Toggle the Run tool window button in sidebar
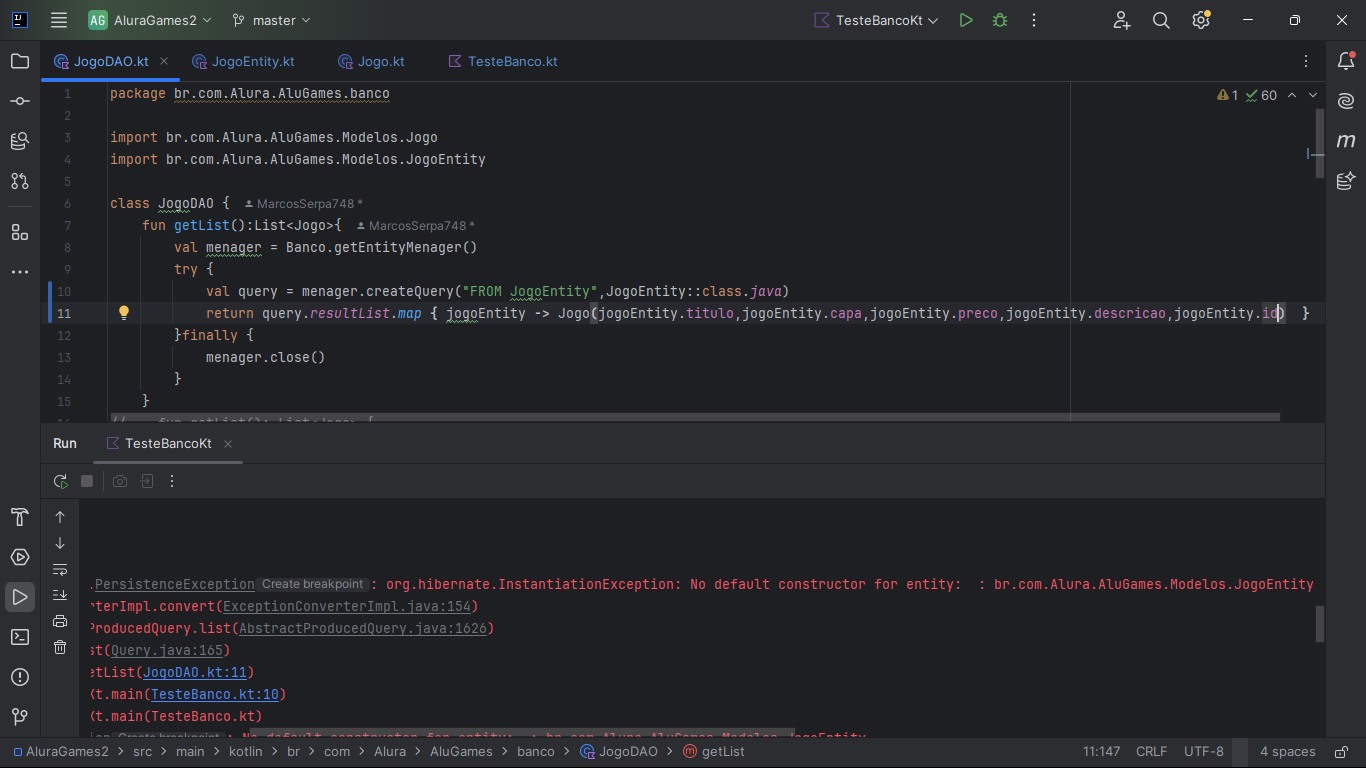The height and width of the screenshot is (768, 1366). coord(20,597)
